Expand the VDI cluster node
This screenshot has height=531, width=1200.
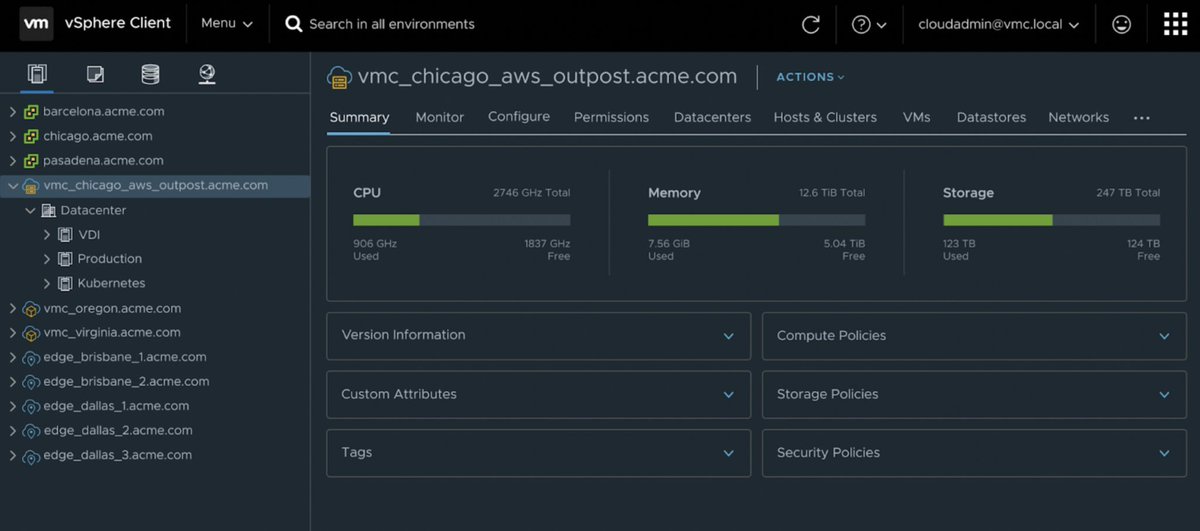point(47,235)
